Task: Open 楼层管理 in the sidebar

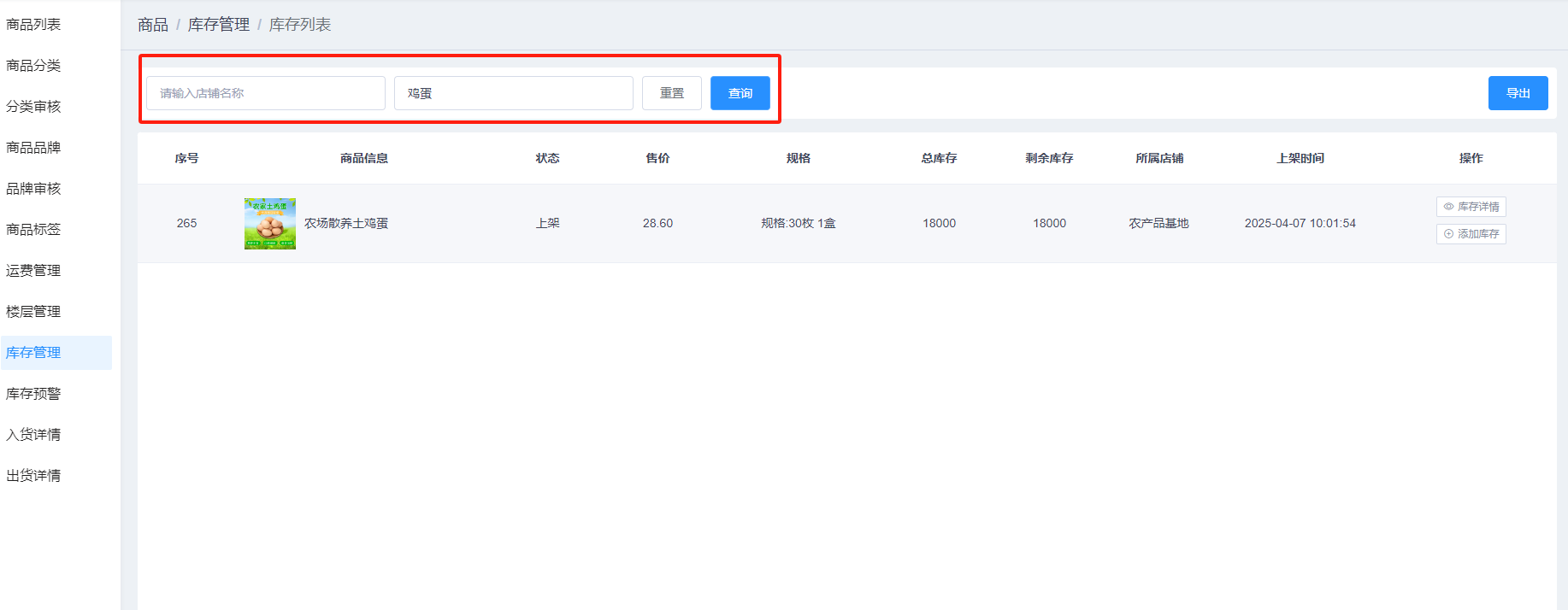Action: tap(34, 312)
